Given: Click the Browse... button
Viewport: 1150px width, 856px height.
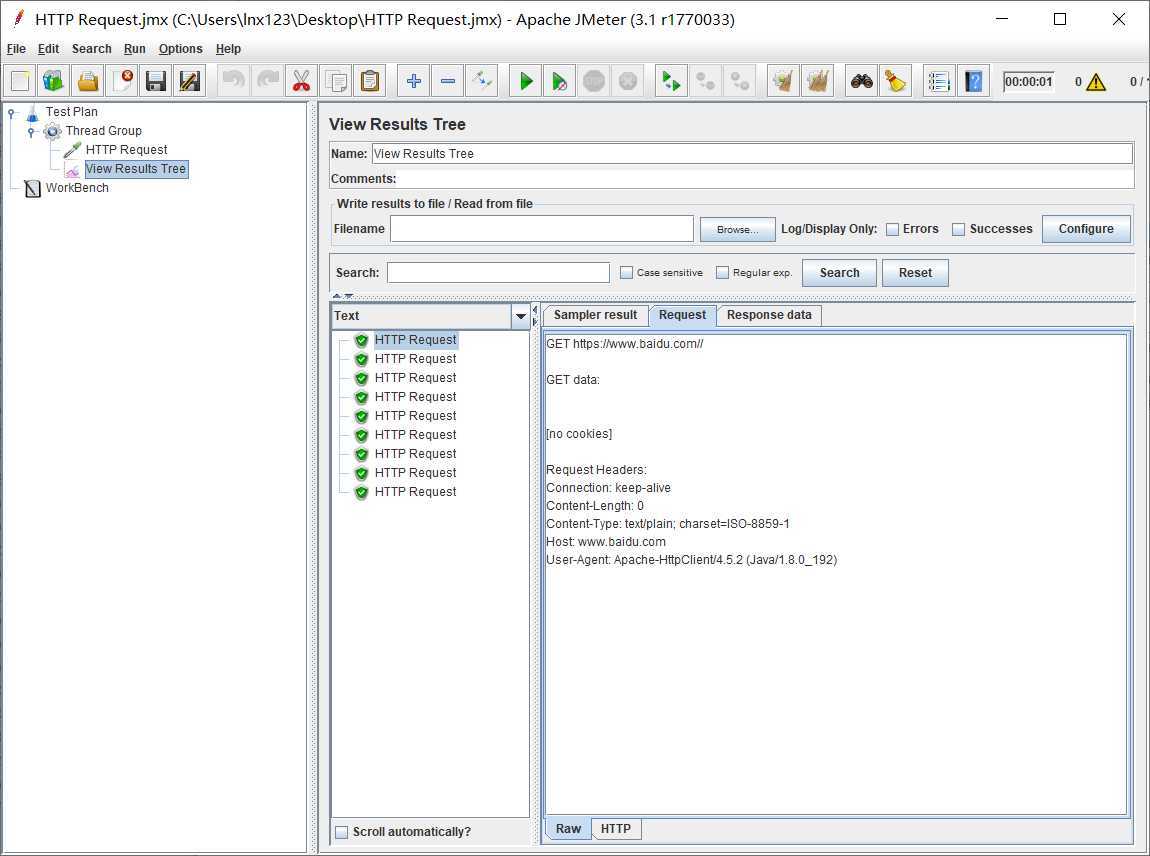Looking at the screenshot, I should click(737, 229).
